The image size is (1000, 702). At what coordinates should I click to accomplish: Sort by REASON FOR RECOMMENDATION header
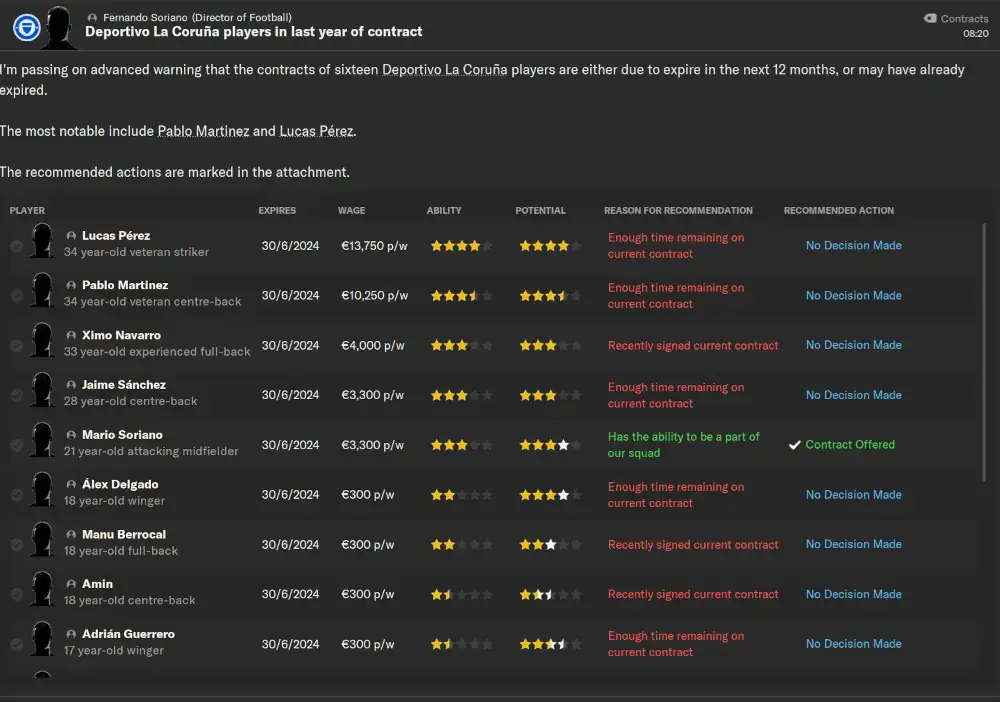coord(678,210)
